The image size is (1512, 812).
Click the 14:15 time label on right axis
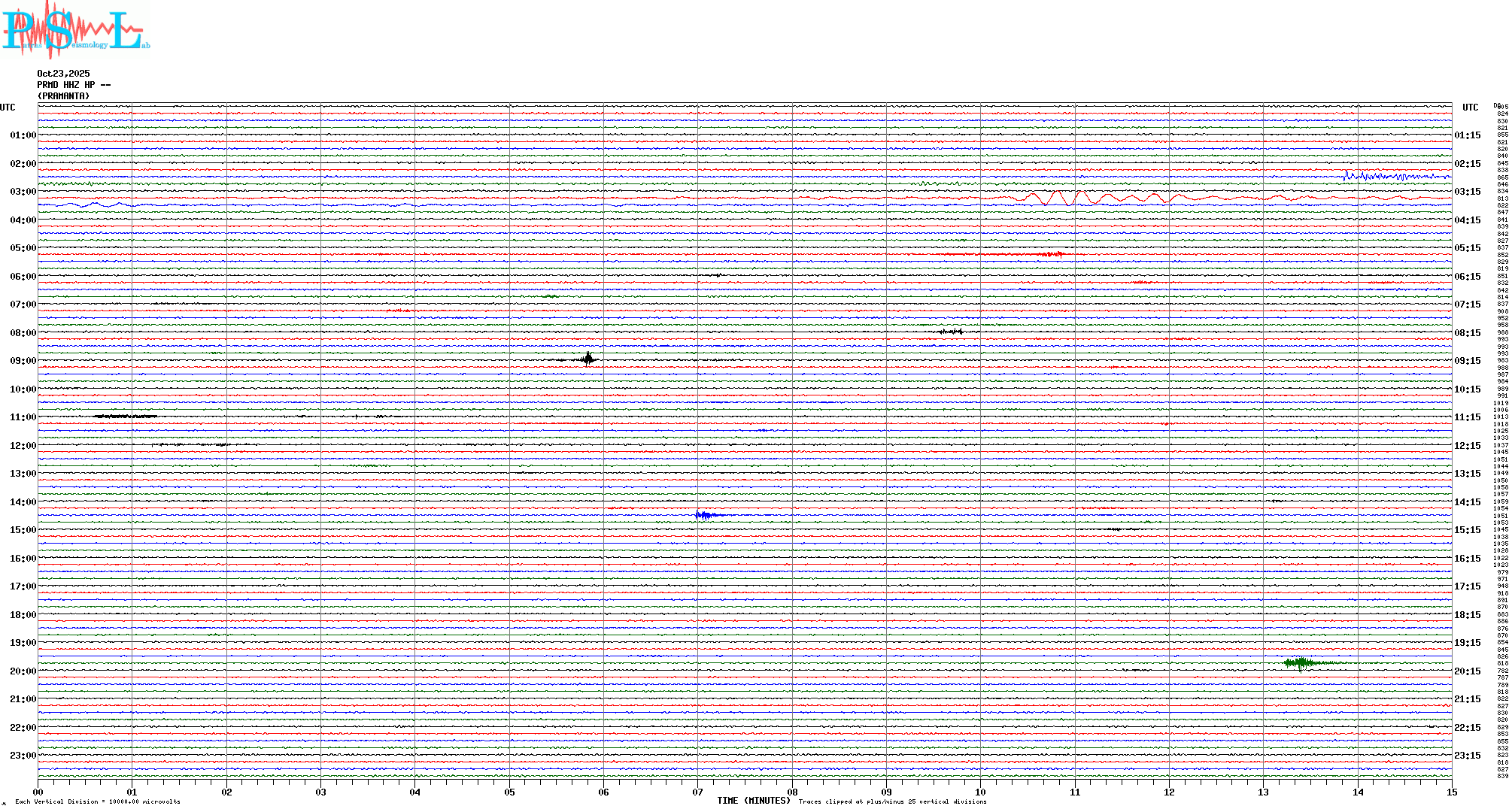(x=1467, y=502)
